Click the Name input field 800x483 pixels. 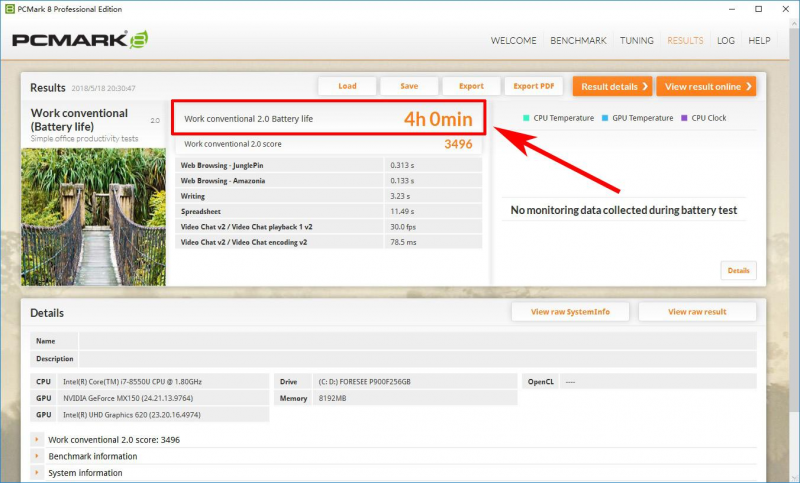click(x=417, y=341)
